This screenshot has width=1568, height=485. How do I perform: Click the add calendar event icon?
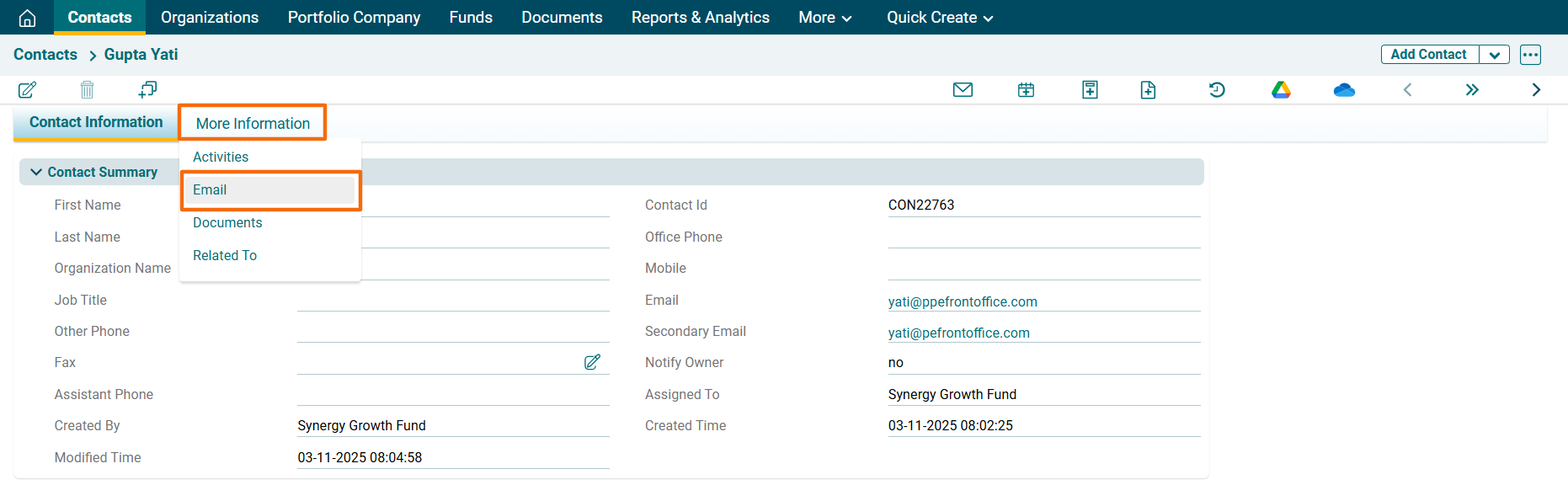[1026, 90]
